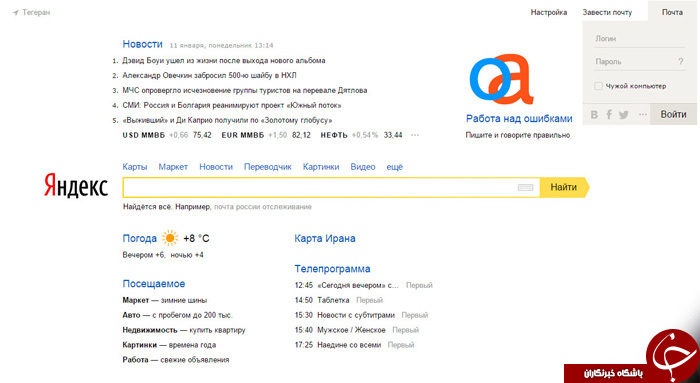Open the Картинки service tab
The height and width of the screenshot is (383, 700).
[x=321, y=167]
